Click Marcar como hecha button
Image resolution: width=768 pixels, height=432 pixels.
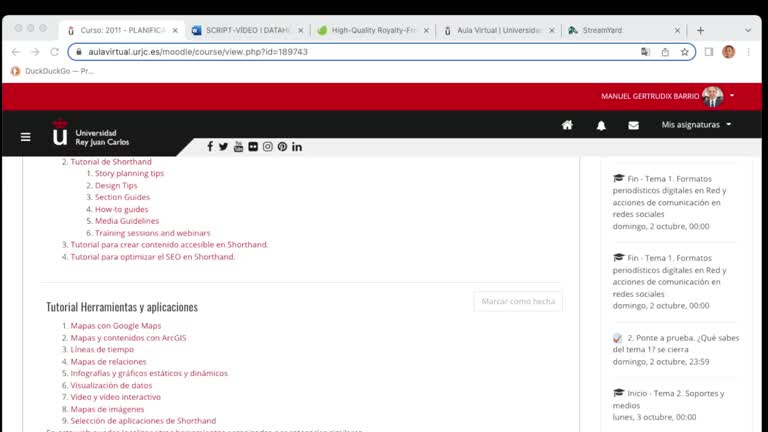518,301
